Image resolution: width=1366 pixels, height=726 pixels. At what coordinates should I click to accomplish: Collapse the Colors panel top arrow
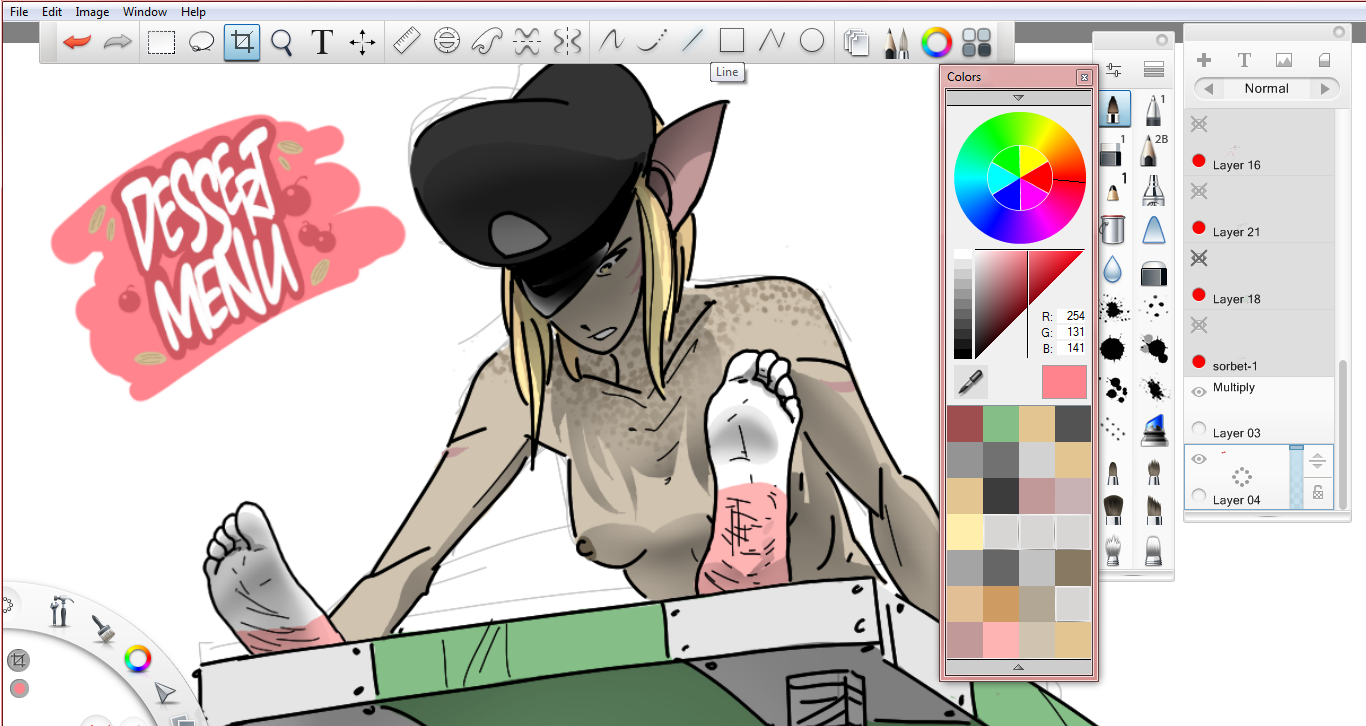point(1018,98)
